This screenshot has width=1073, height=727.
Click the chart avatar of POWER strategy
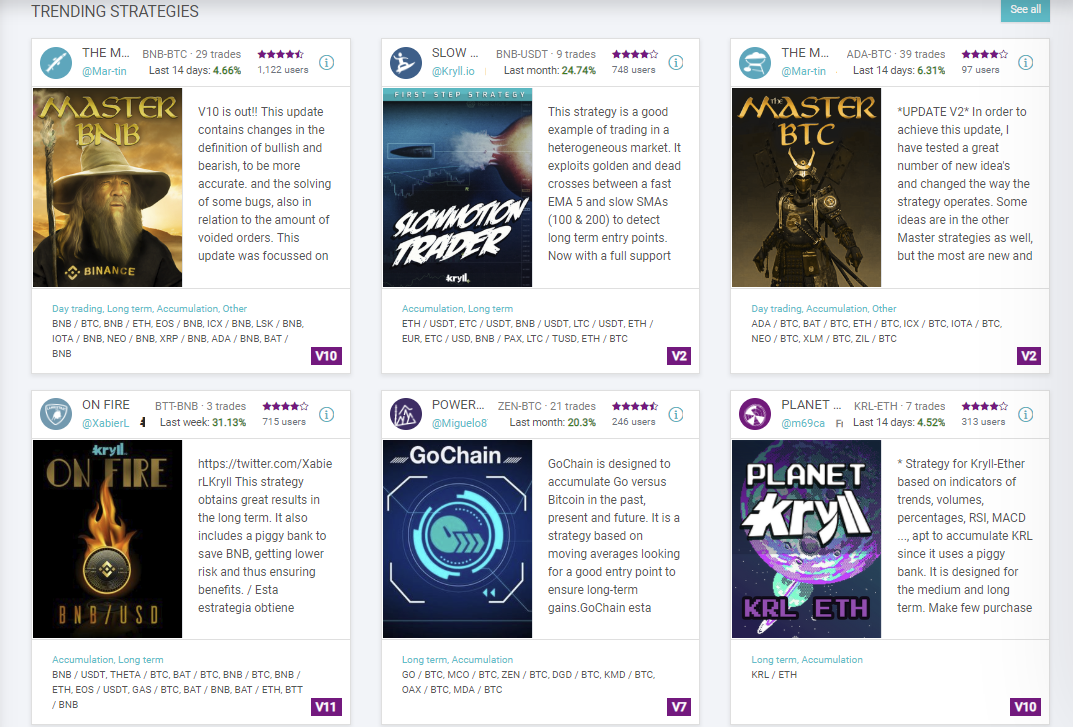pyautogui.click(x=406, y=414)
